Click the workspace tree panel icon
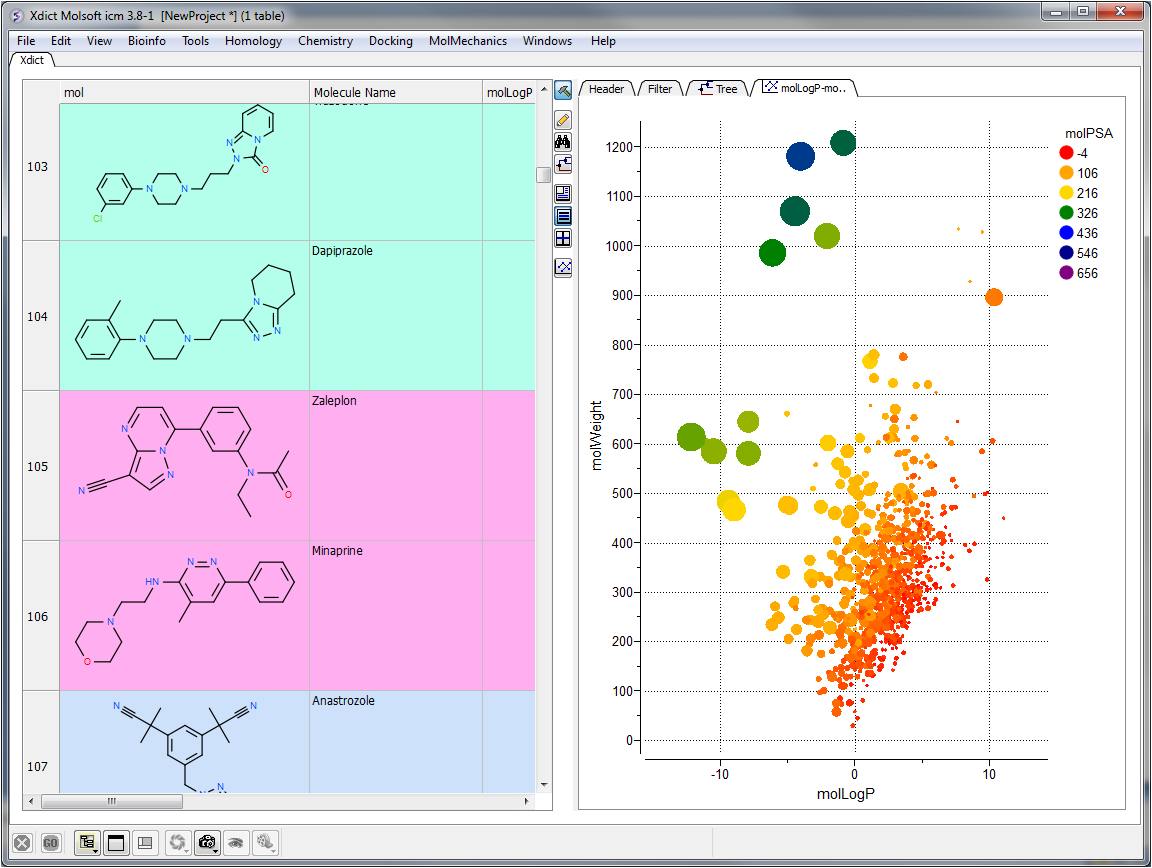 pos(86,842)
